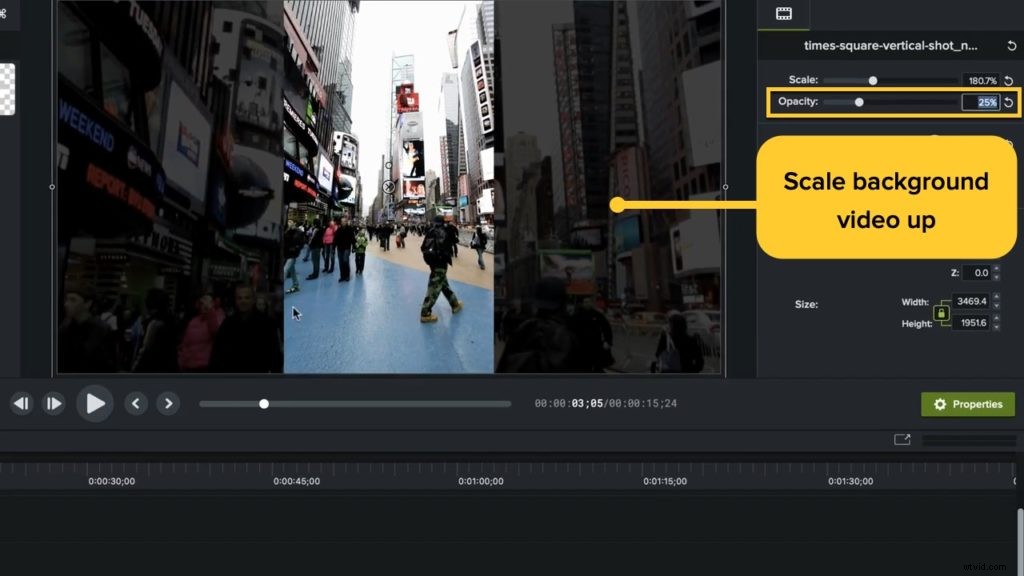Step forward one frame
1024x576 pixels.
[54, 402]
